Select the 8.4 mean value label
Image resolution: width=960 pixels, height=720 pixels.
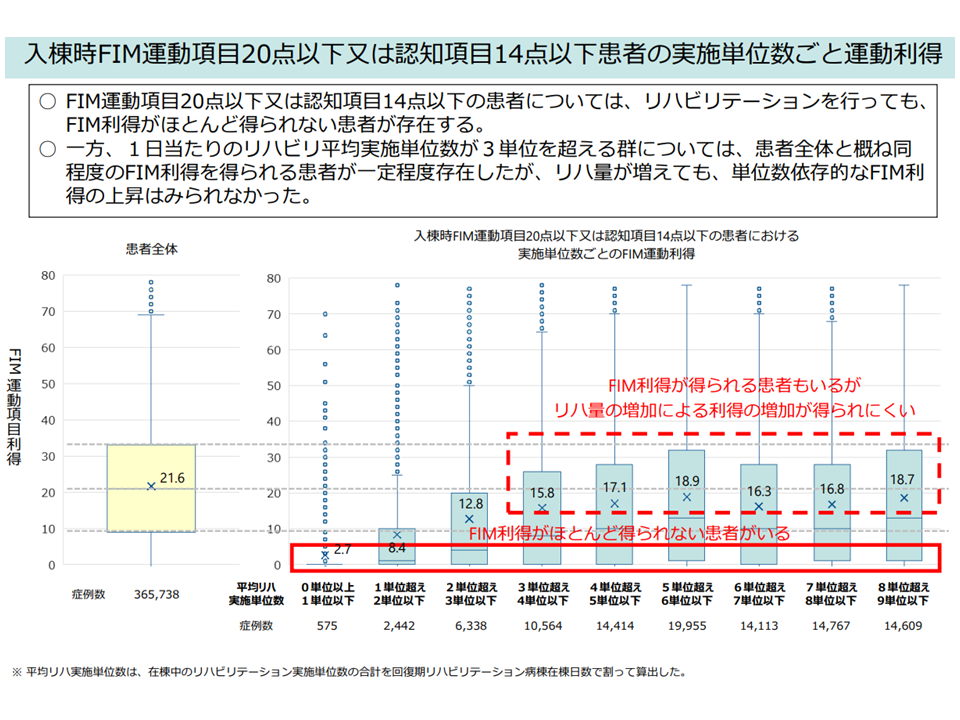tap(398, 547)
